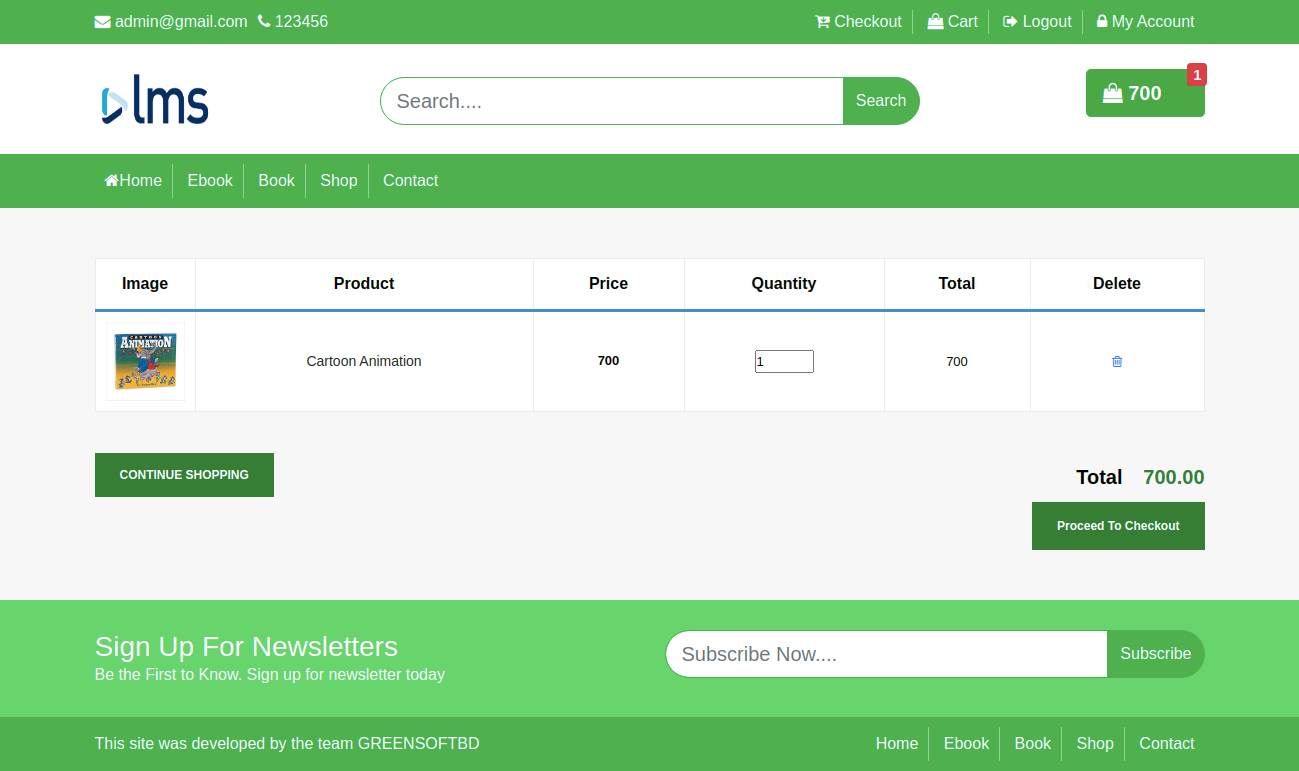This screenshot has height=771, width=1299.
Task: Click the Cartoon Animation product thumbnail
Action: coord(145,360)
